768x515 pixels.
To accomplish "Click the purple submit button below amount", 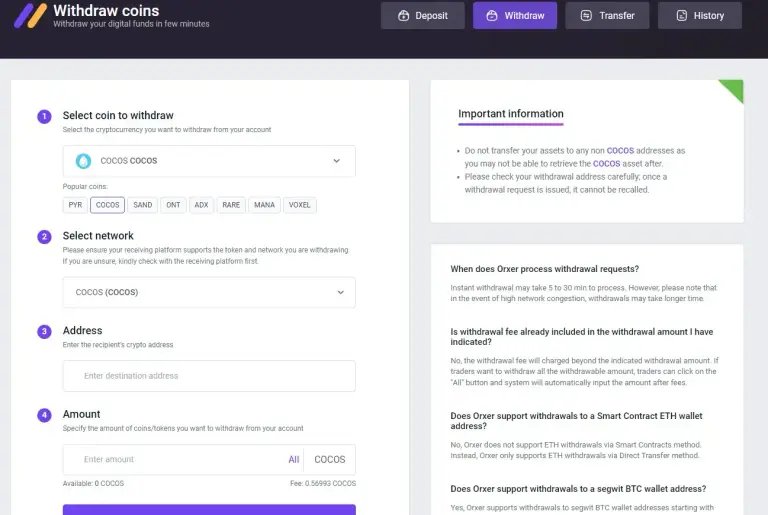I will pos(209,510).
